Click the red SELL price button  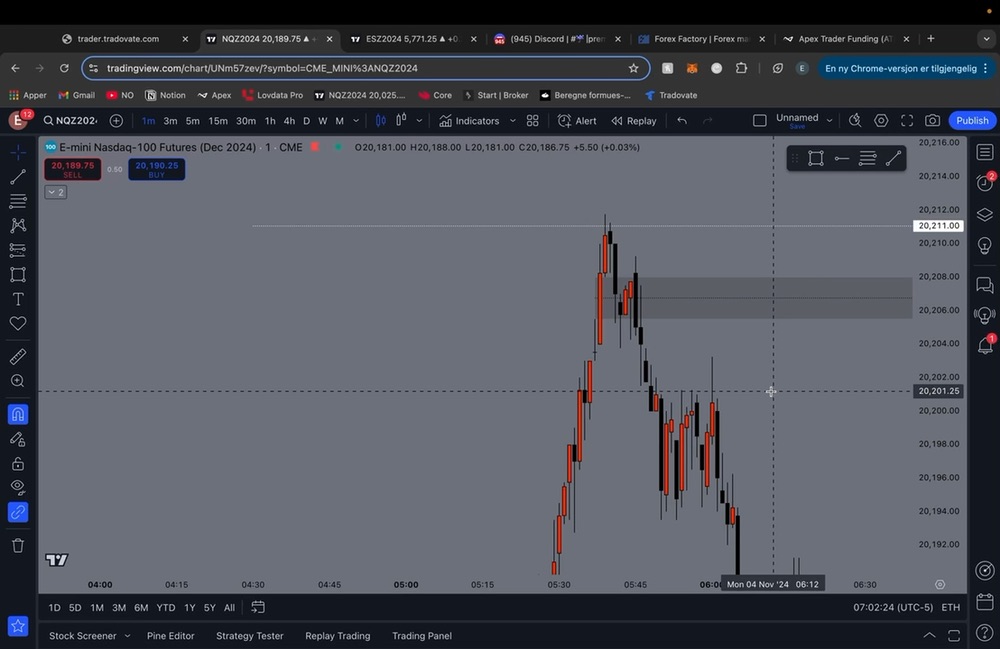pyautogui.click(x=73, y=169)
